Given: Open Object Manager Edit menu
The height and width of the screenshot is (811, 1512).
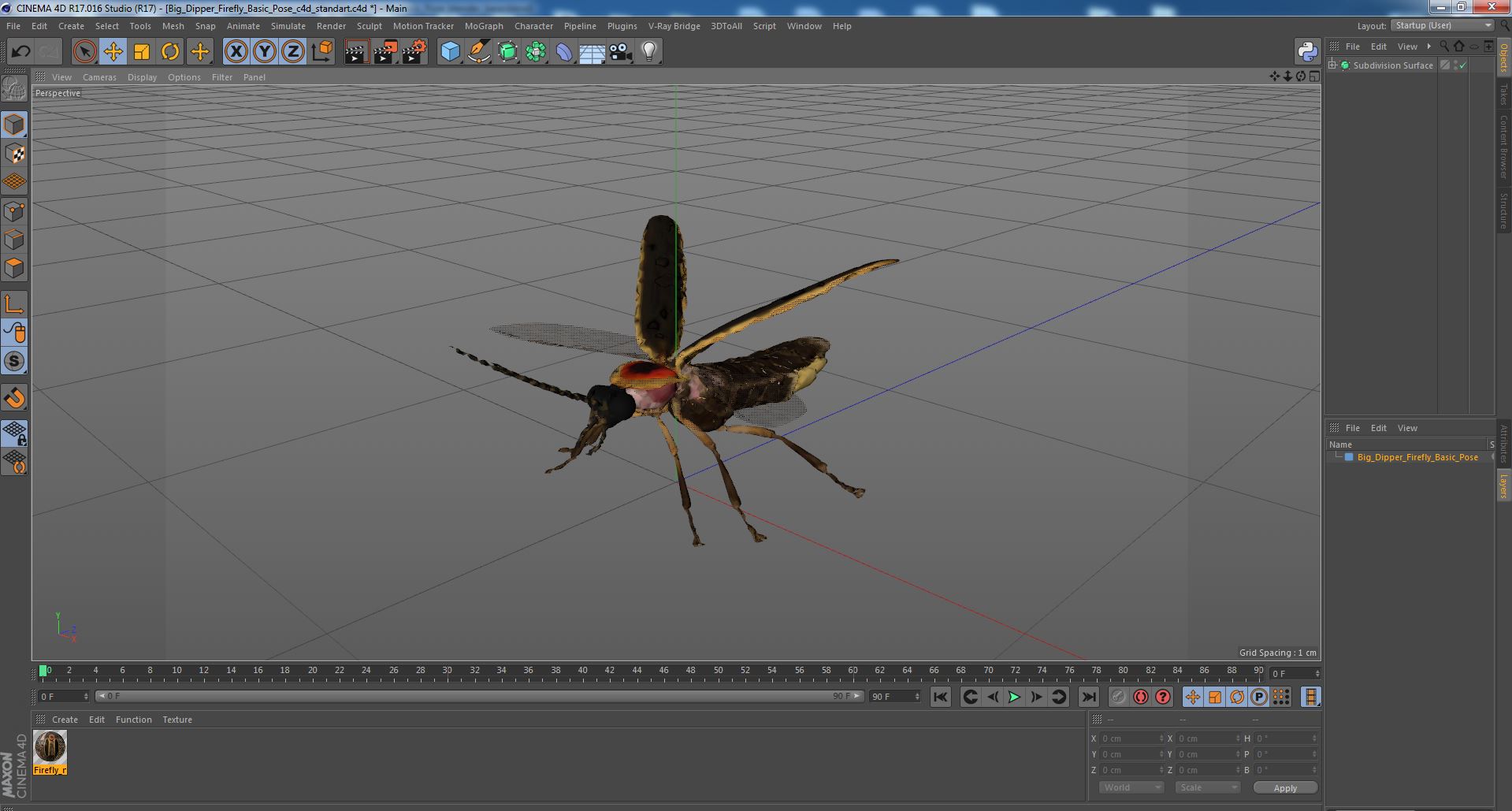Looking at the screenshot, I should [1378, 47].
